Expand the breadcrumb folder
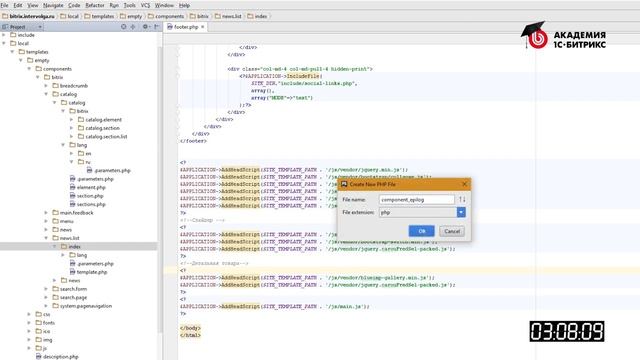 coord(46,86)
